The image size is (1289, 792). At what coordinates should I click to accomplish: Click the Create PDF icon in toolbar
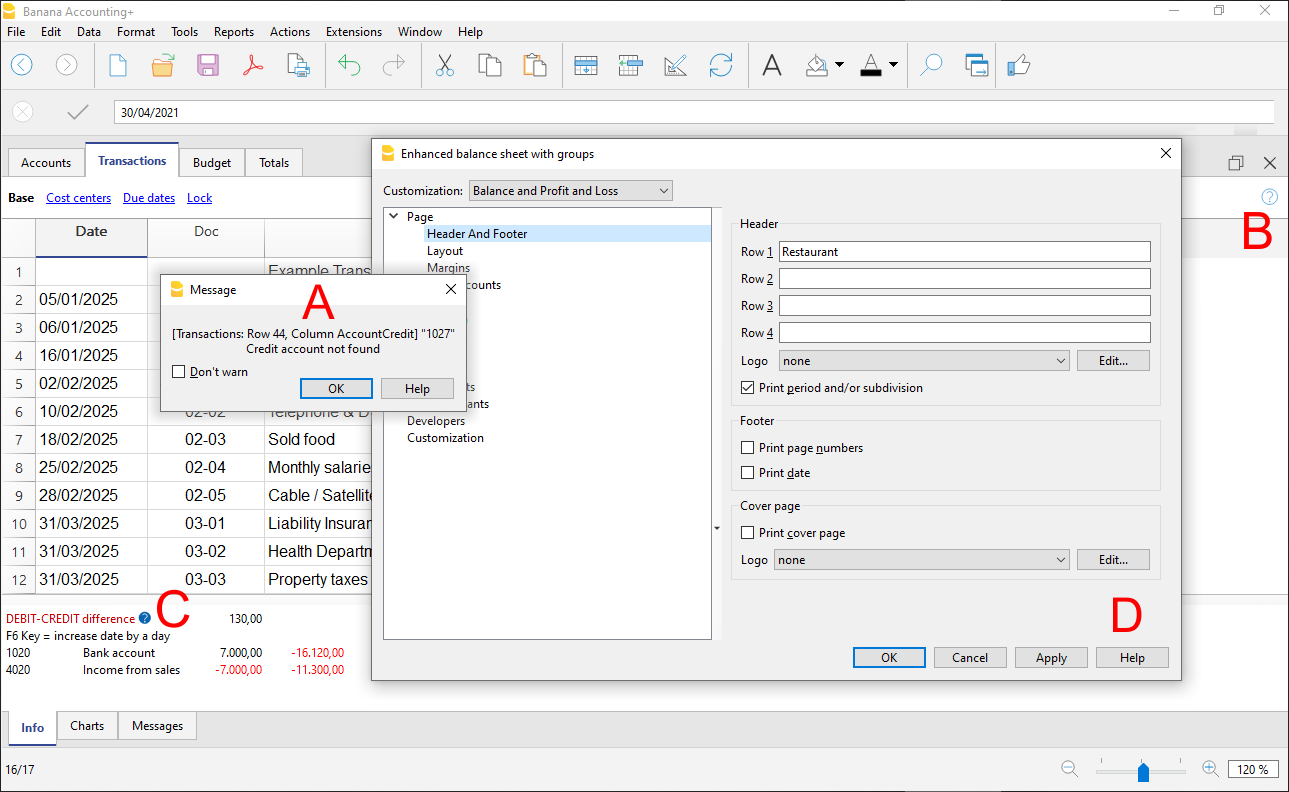pos(253,66)
